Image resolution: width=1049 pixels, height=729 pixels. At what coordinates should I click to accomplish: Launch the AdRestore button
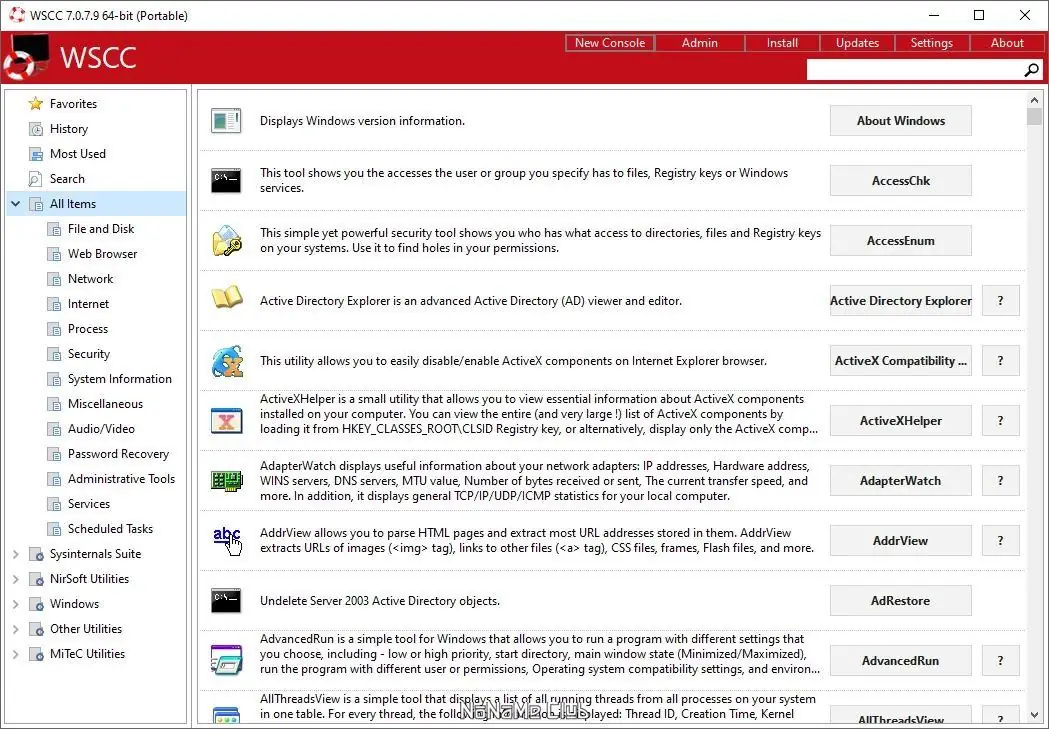tap(900, 601)
